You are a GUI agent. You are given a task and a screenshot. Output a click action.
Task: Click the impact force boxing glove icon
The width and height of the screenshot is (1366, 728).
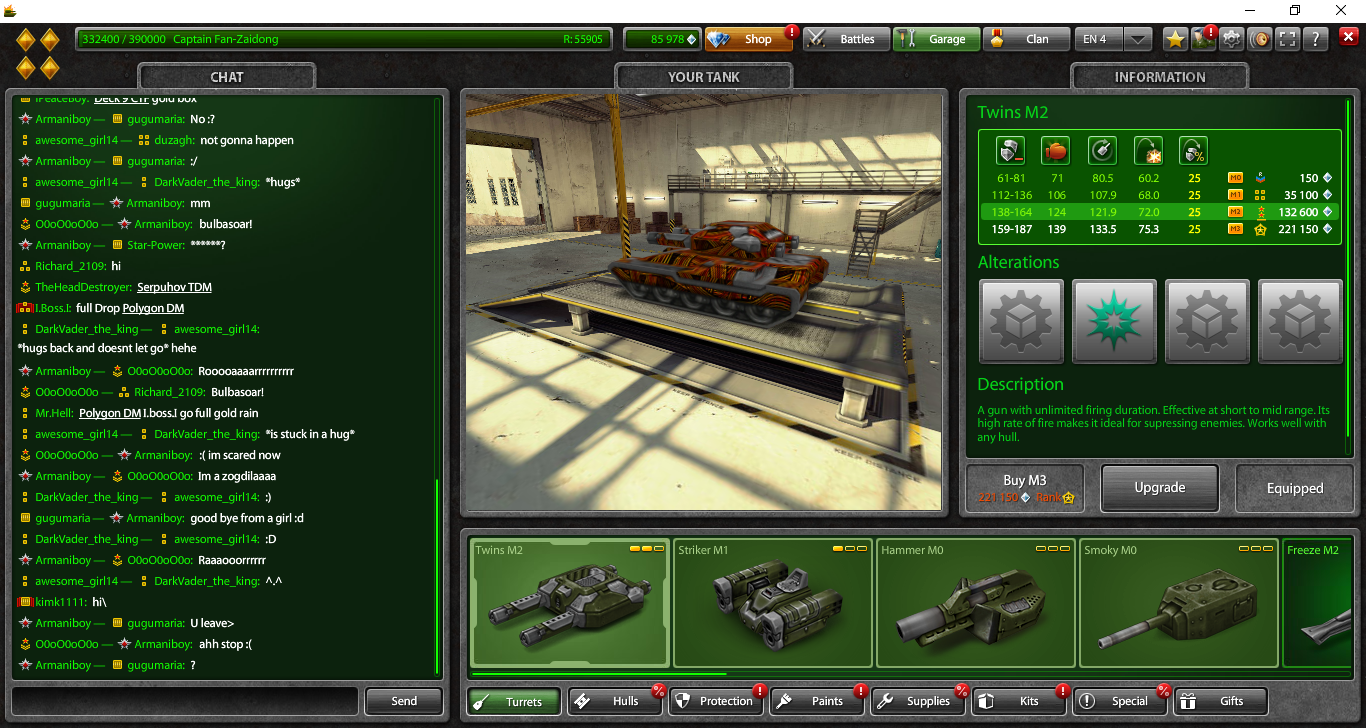(x=1055, y=151)
